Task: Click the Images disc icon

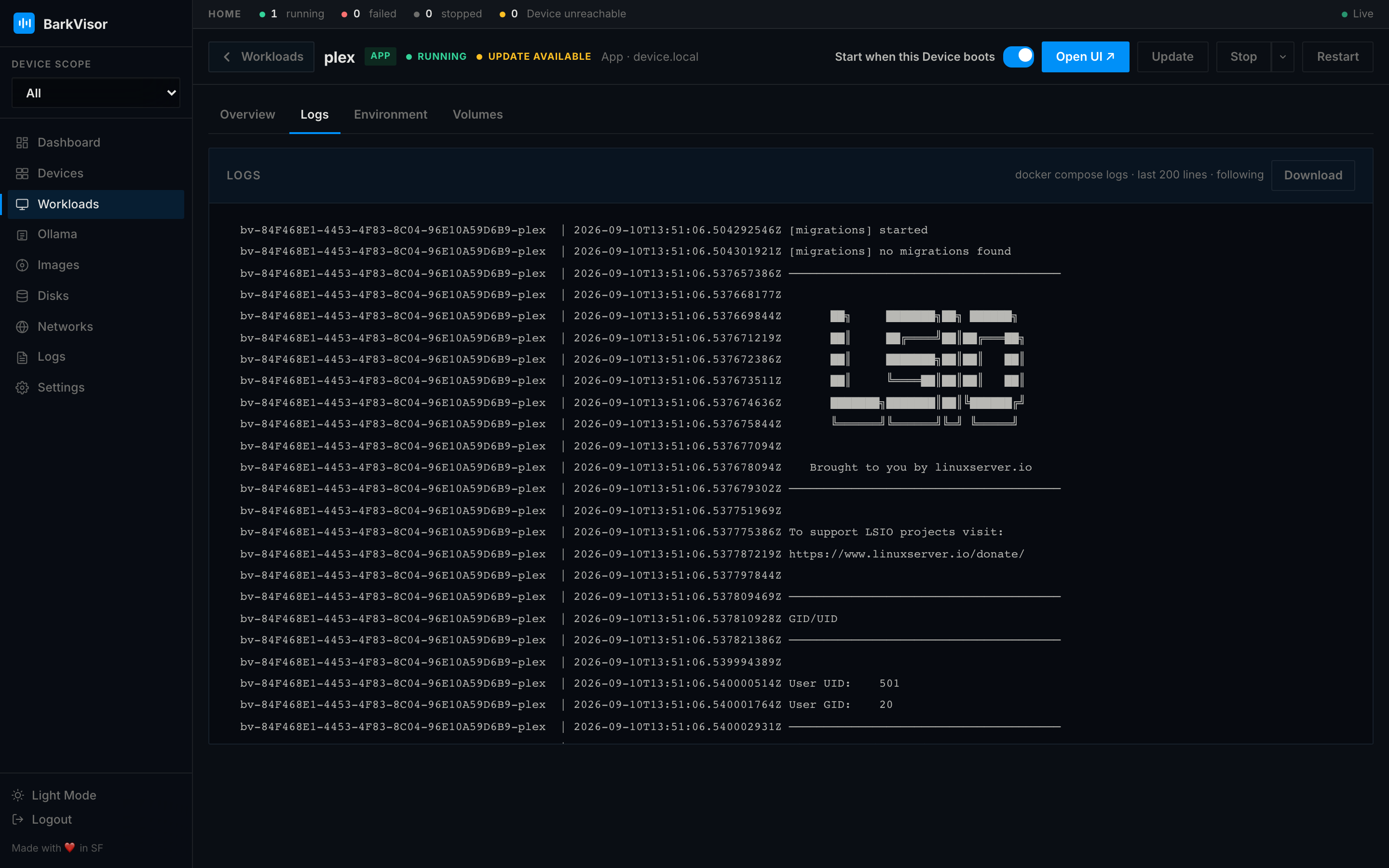Action: coord(22,265)
